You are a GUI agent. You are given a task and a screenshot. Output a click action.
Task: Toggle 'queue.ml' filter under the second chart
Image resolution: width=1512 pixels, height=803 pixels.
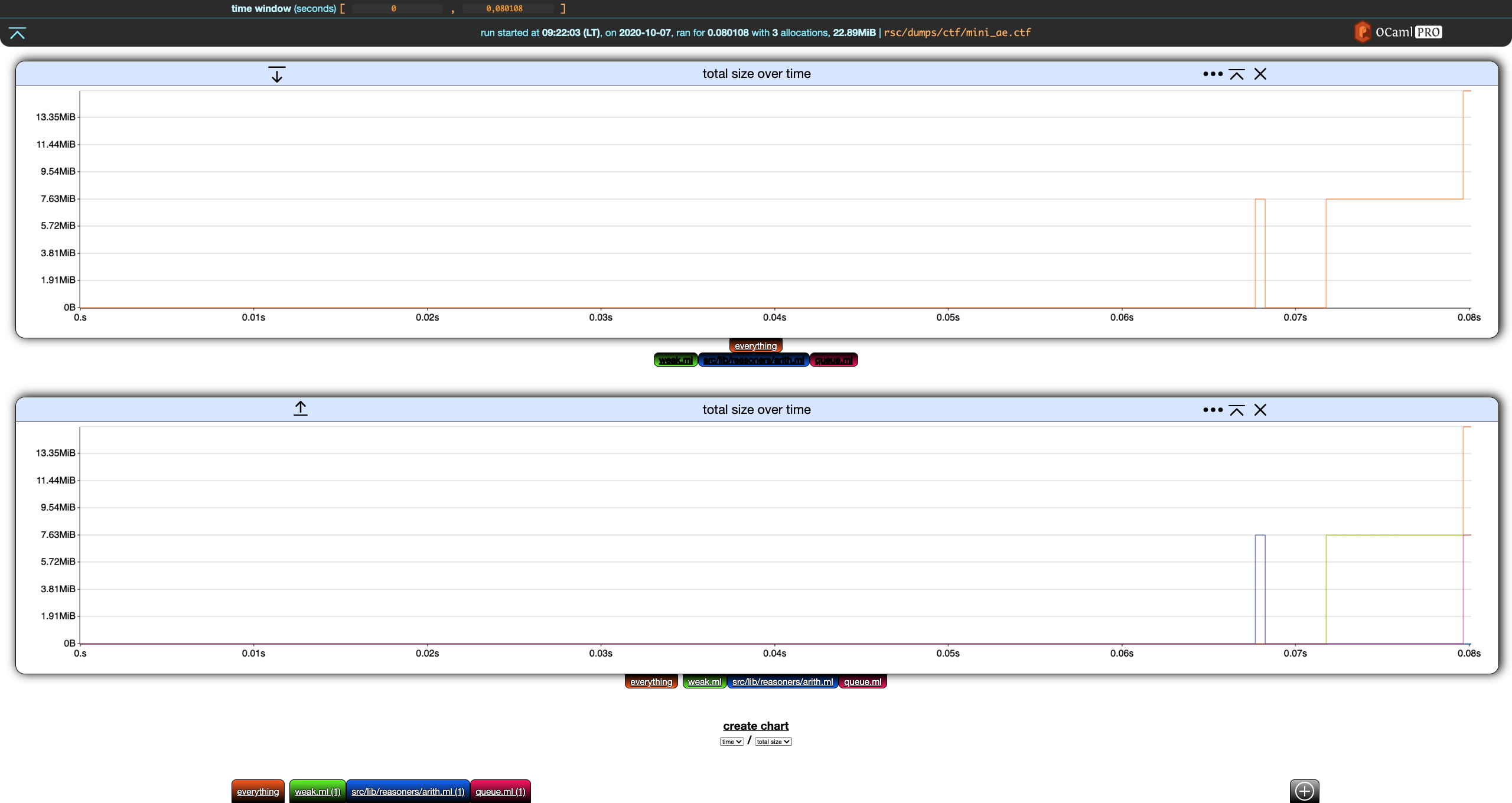tap(863, 682)
